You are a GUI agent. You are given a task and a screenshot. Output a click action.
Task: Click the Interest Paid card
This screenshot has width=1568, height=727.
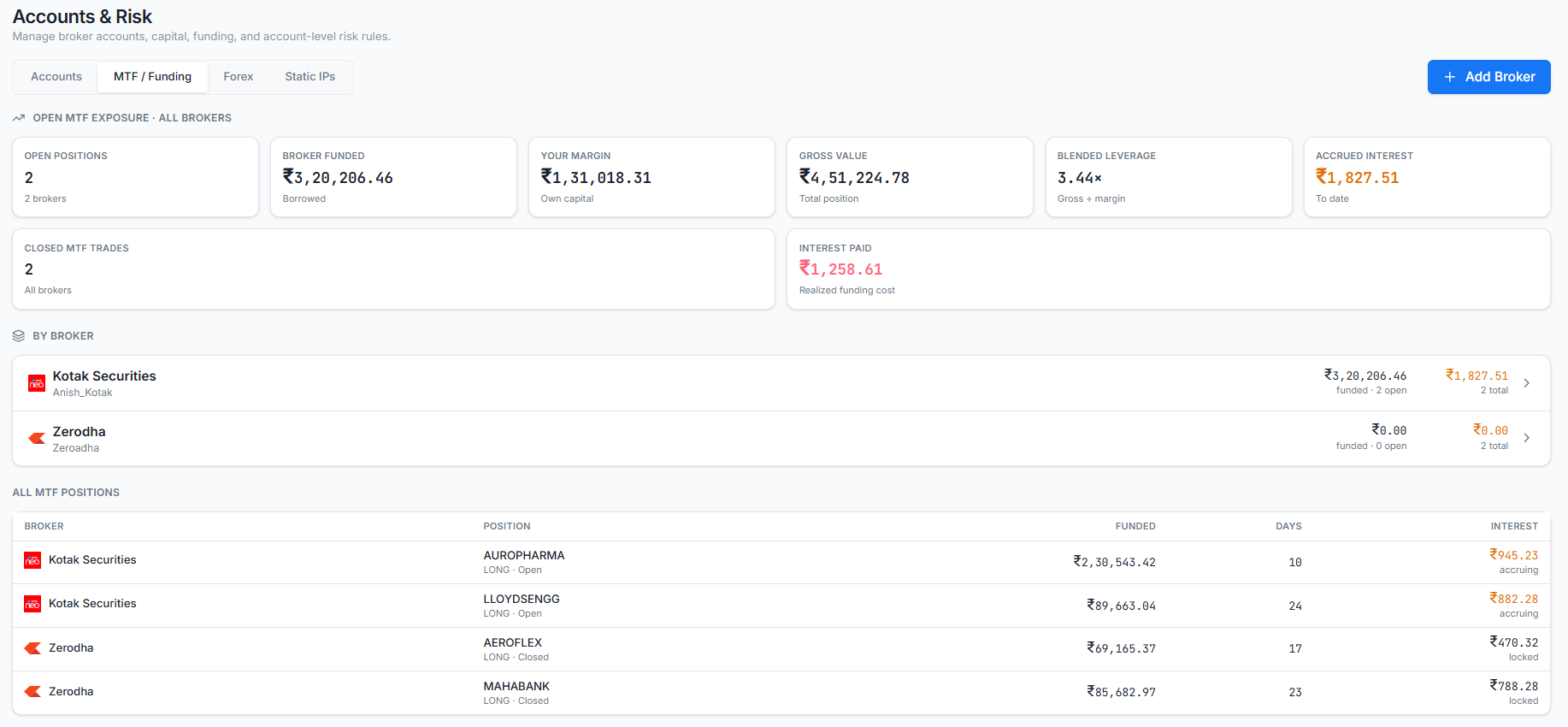(1169, 269)
